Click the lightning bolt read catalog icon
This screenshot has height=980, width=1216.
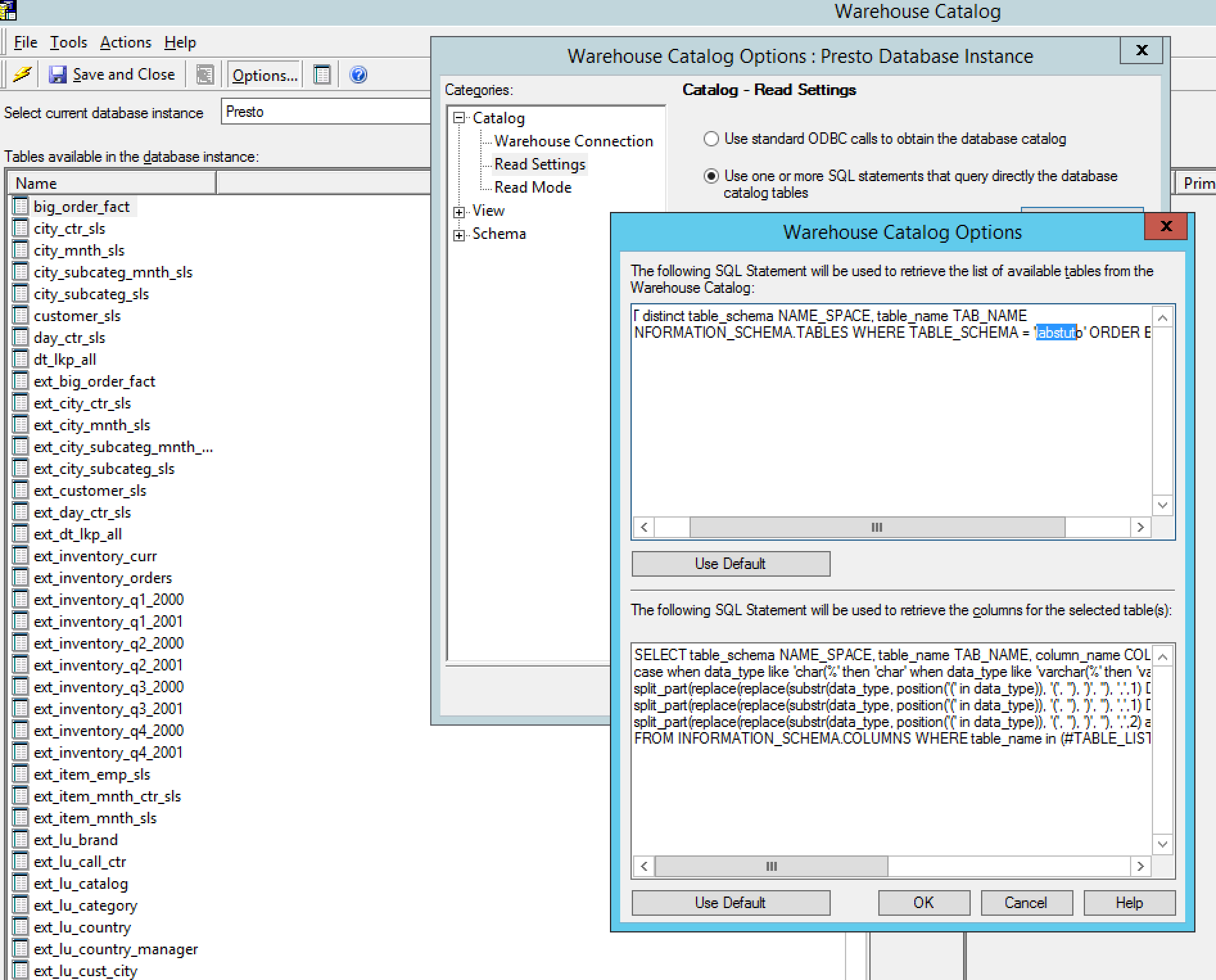[x=22, y=74]
